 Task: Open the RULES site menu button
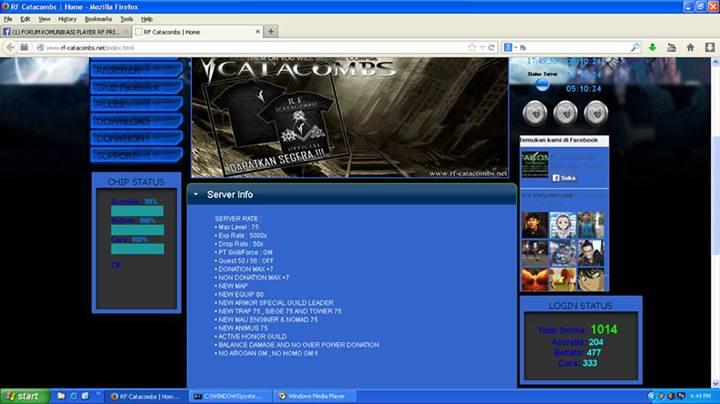136,104
